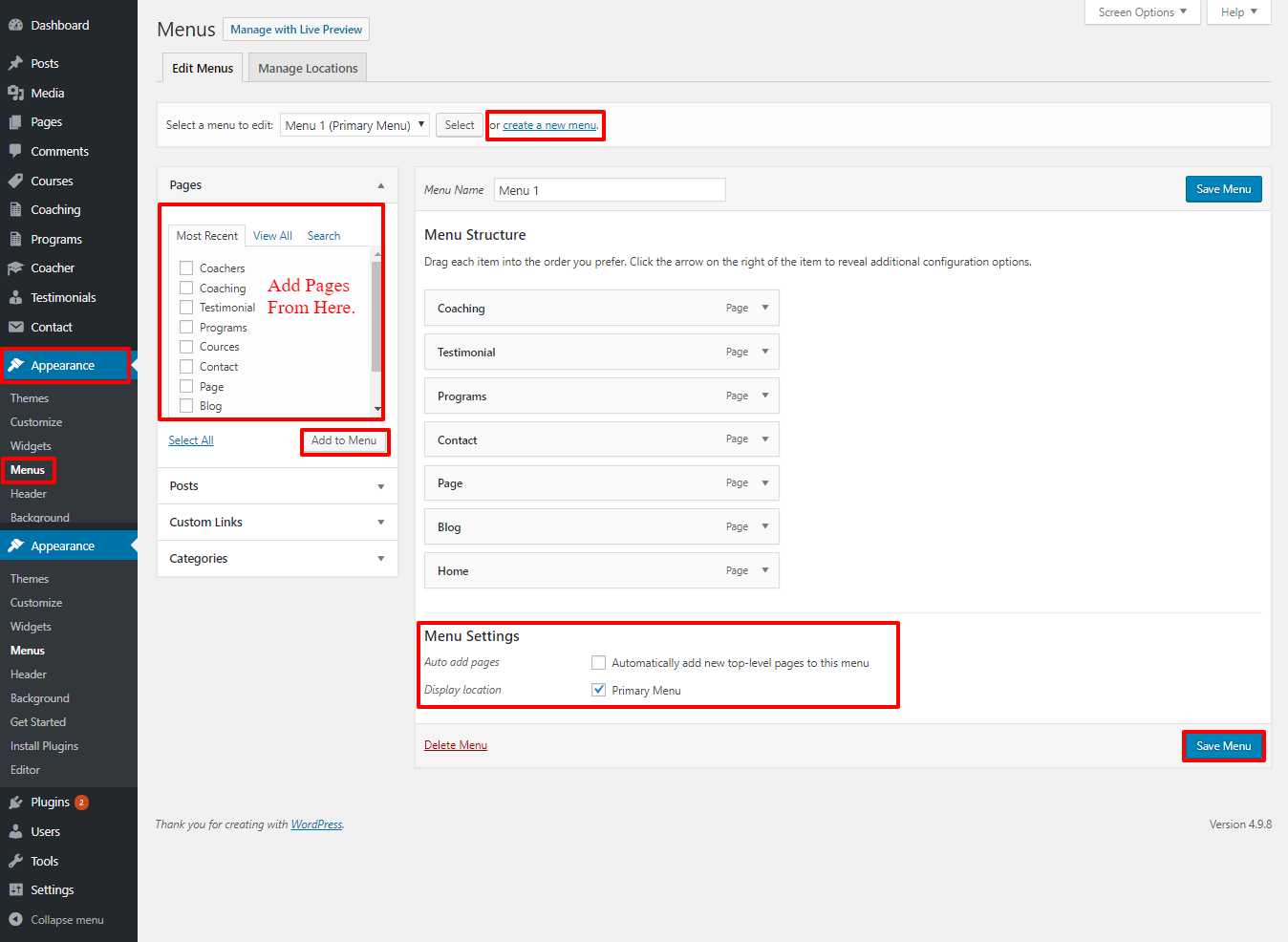1288x942 pixels.
Task: Click the Courses pushpin icon
Action: (15, 181)
